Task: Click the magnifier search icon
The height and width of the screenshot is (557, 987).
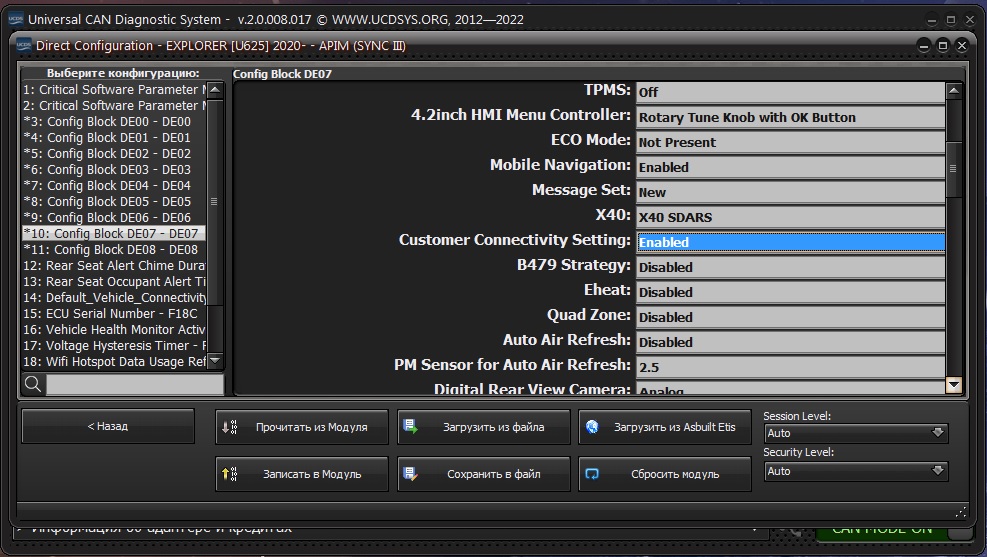Action: [x=33, y=384]
